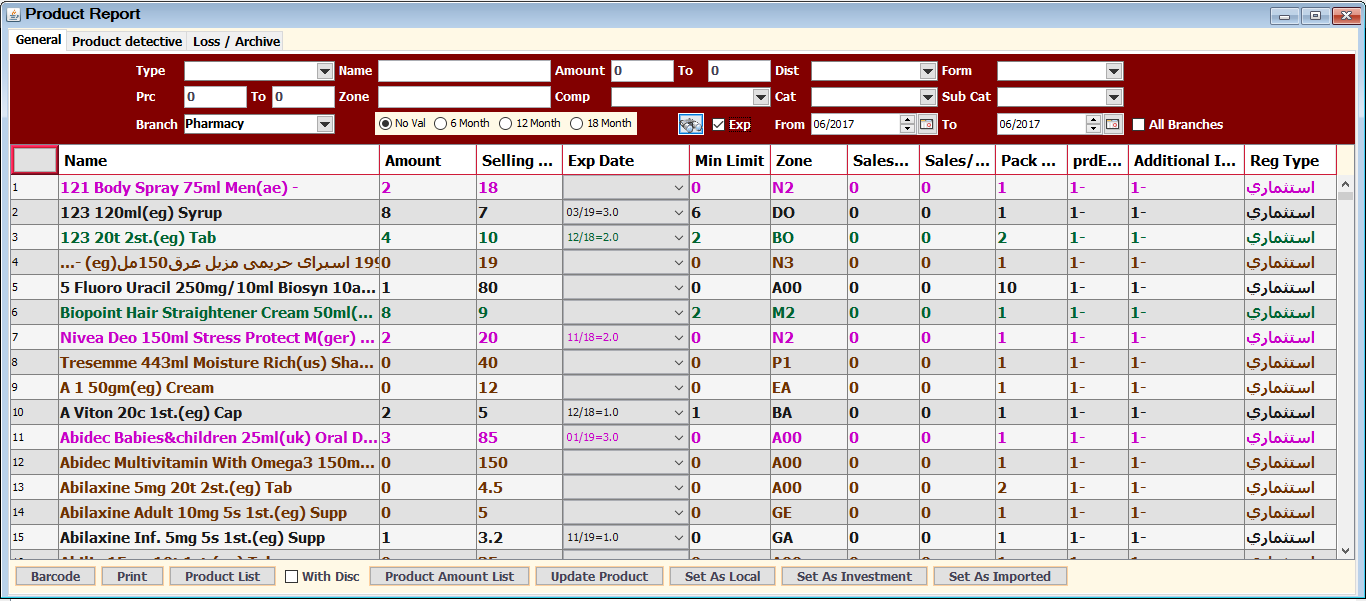The image size is (1366, 601).
Task: Sort by the Amount column header
Action: point(428,160)
